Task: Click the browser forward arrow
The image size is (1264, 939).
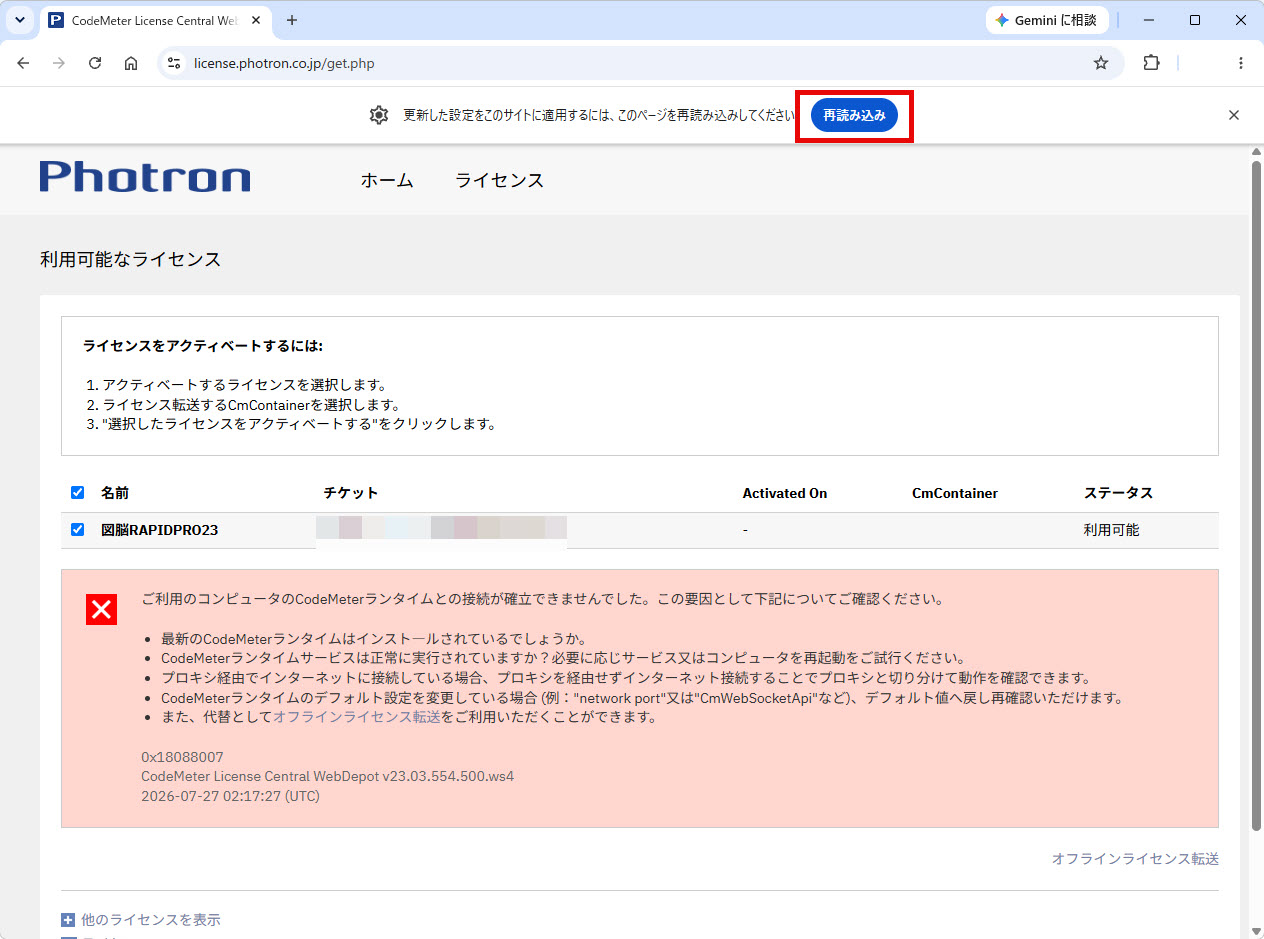Action: 59,63
